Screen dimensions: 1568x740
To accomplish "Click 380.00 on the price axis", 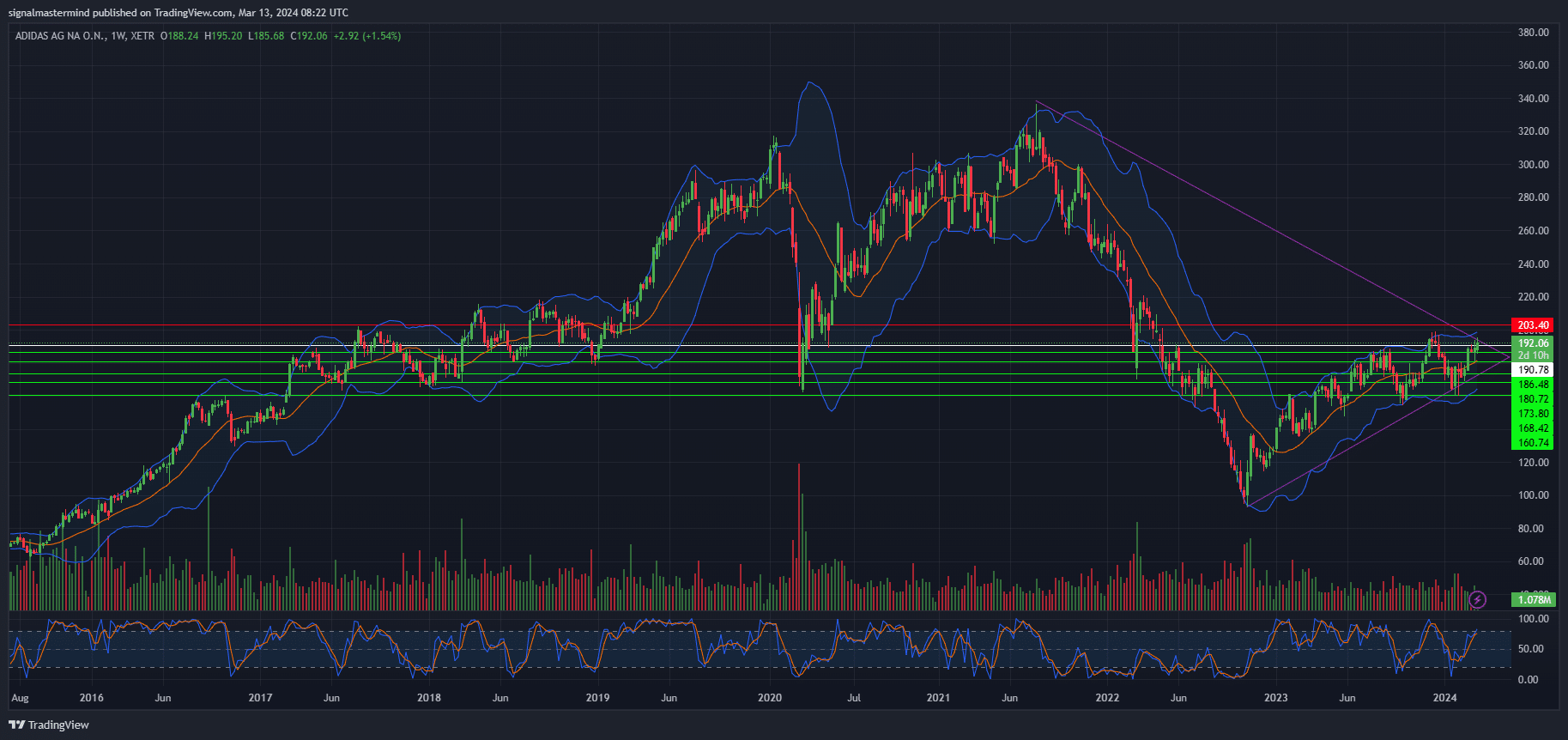I will (x=1533, y=33).
